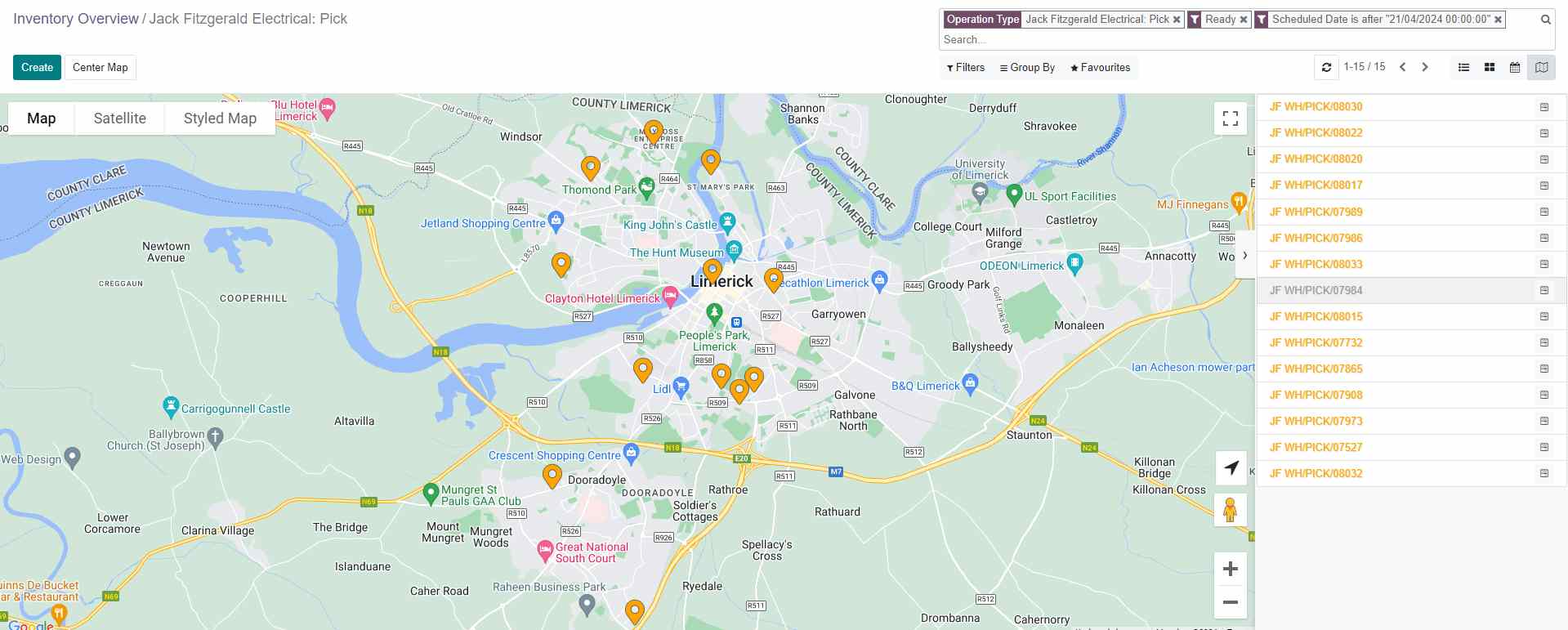Open the Favourites dropdown

click(x=1101, y=68)
